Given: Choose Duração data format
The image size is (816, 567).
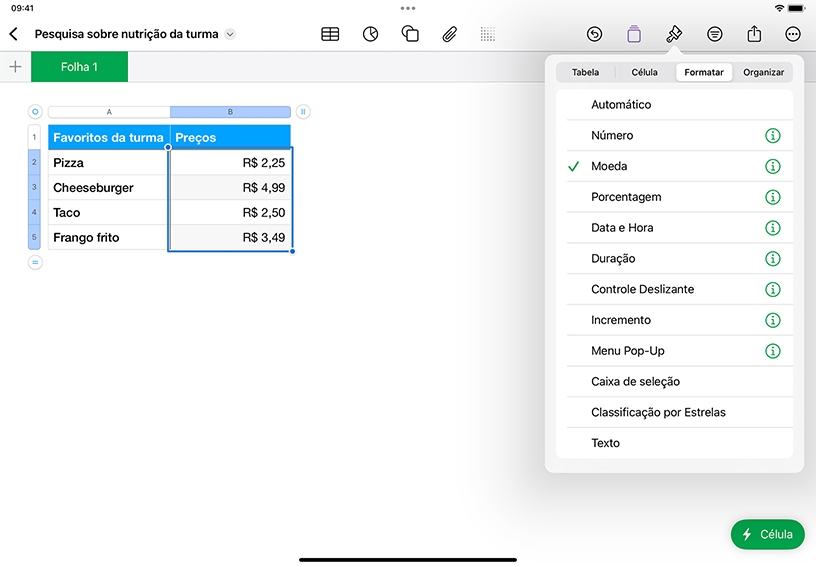Looking at the screenshot, I should pyautogui.click(x=674, y=258).
